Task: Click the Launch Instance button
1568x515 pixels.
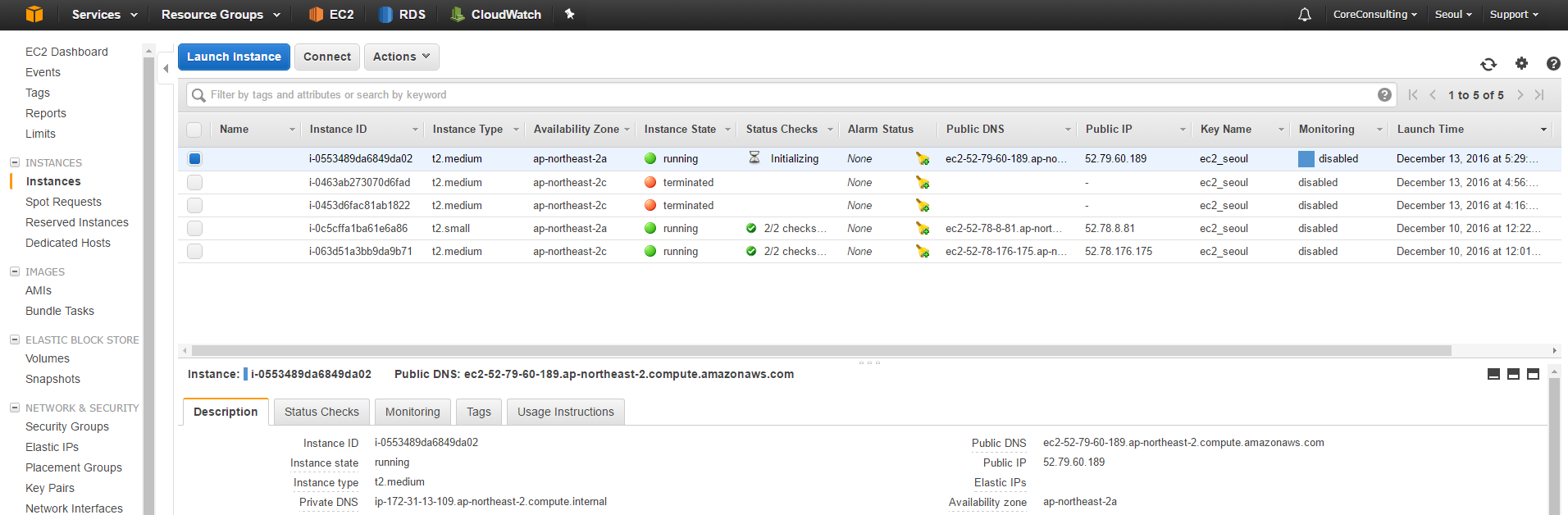Action: coord(234,57)
